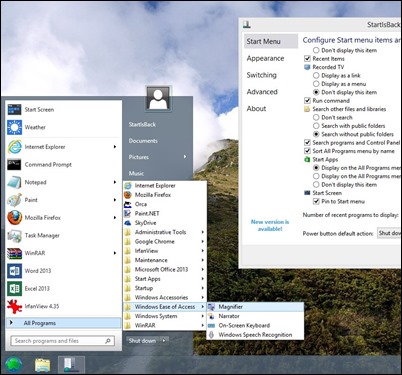
Task: Toggle Sort All Programs menu by name
Action: [307, 151]
